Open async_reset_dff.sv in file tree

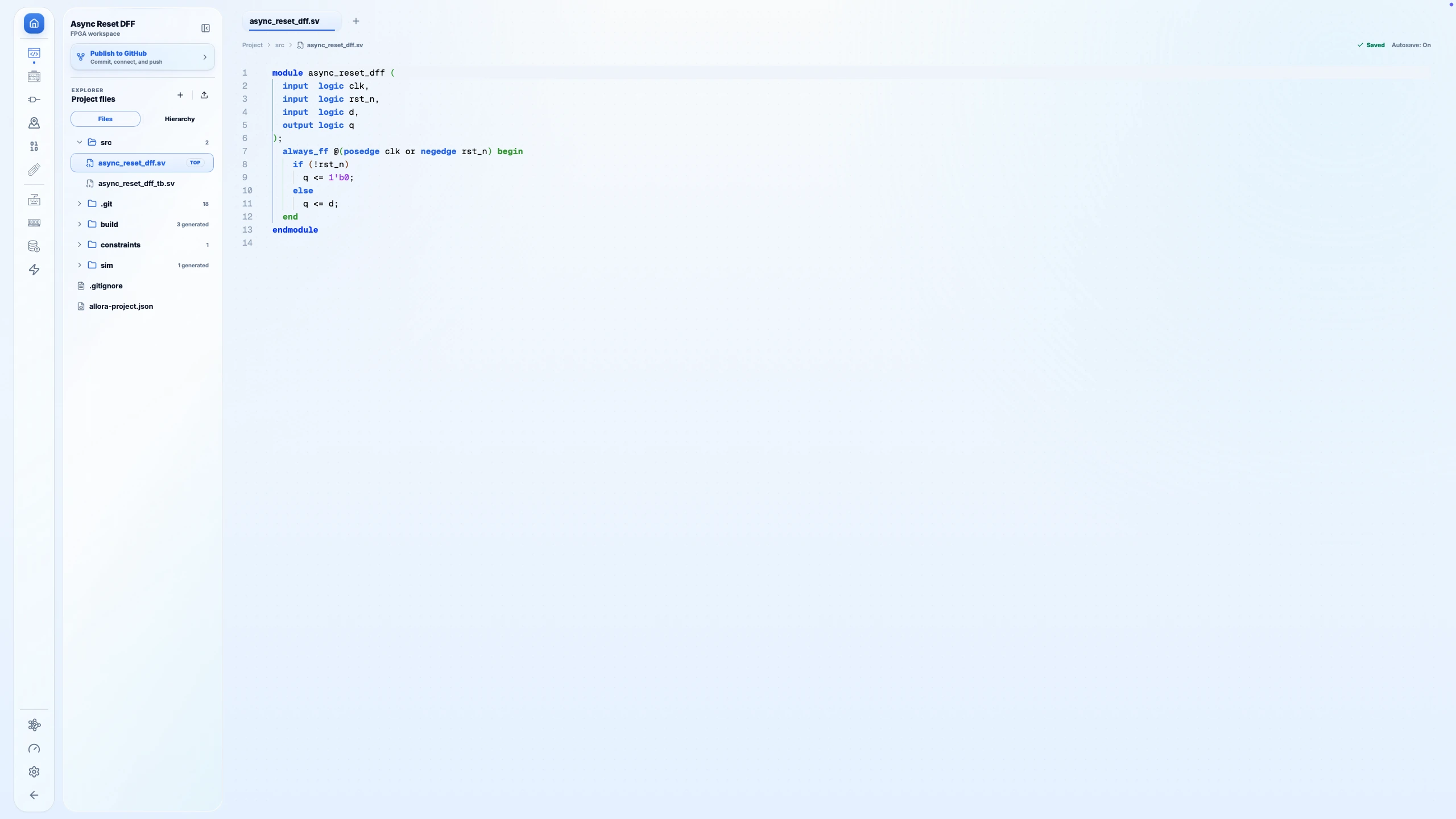tap(142, 163)
